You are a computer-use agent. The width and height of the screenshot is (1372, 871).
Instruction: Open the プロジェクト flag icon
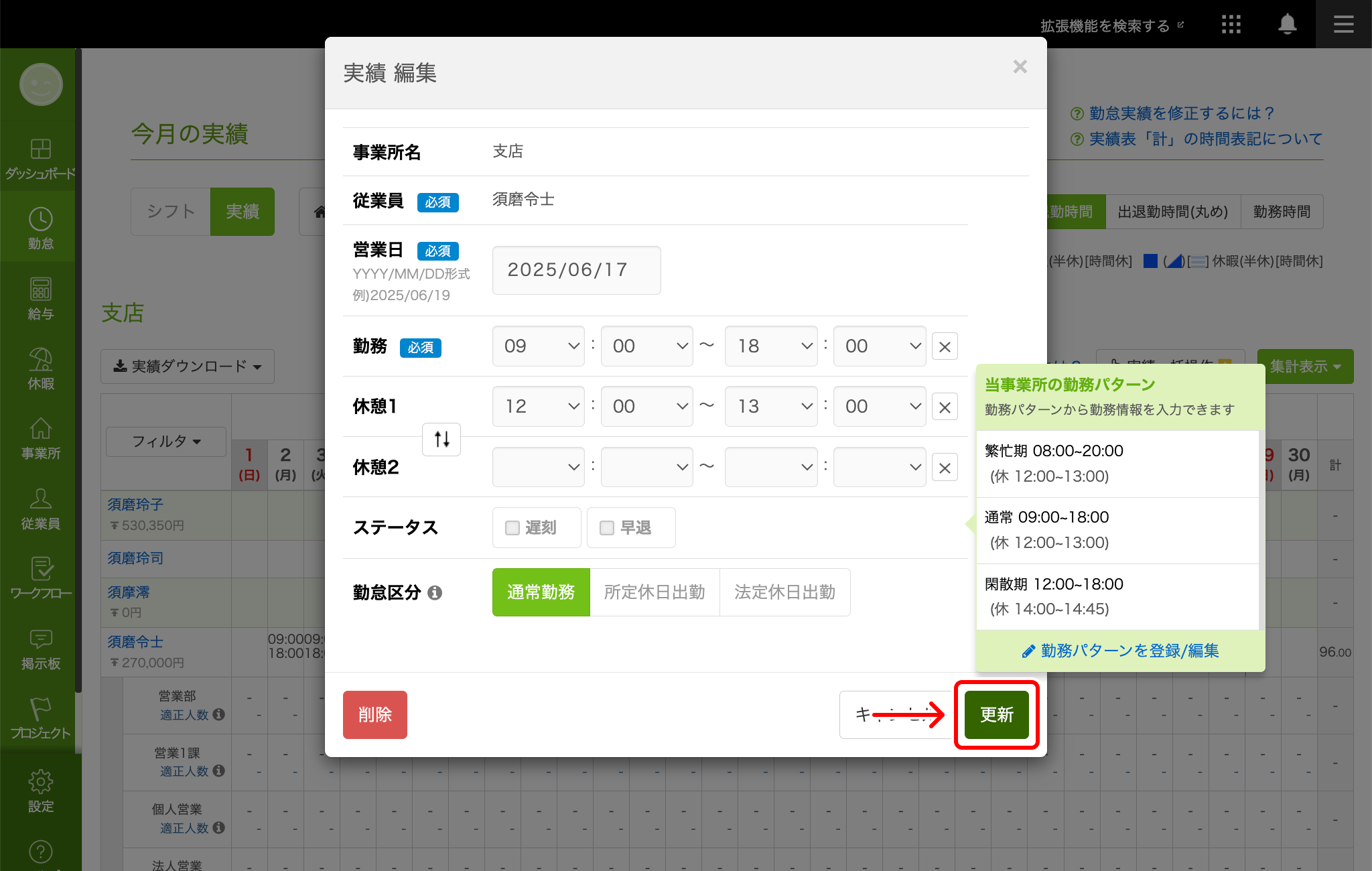click(41, 718)
